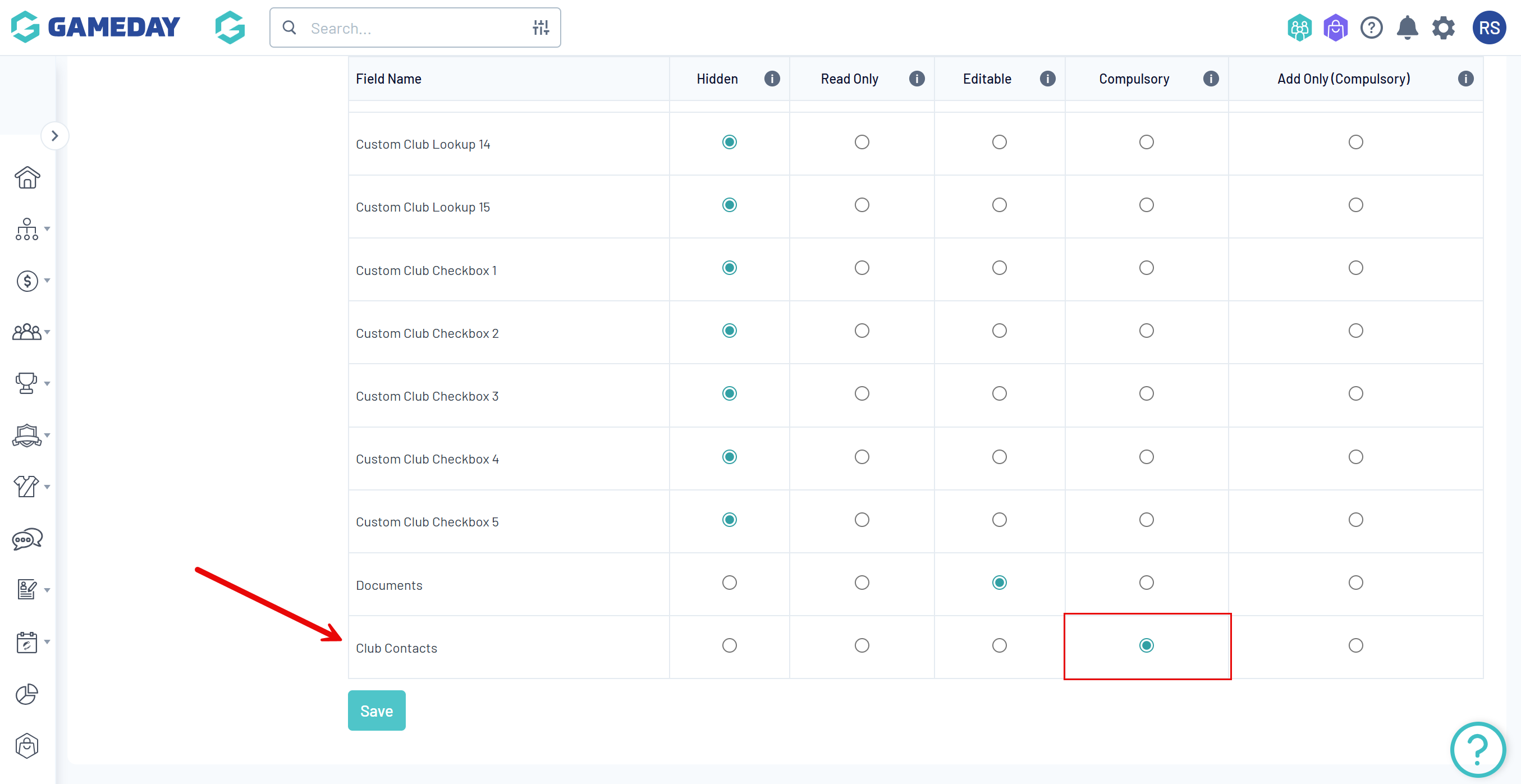Click the Hidden column info icon

tap(772, 79)
